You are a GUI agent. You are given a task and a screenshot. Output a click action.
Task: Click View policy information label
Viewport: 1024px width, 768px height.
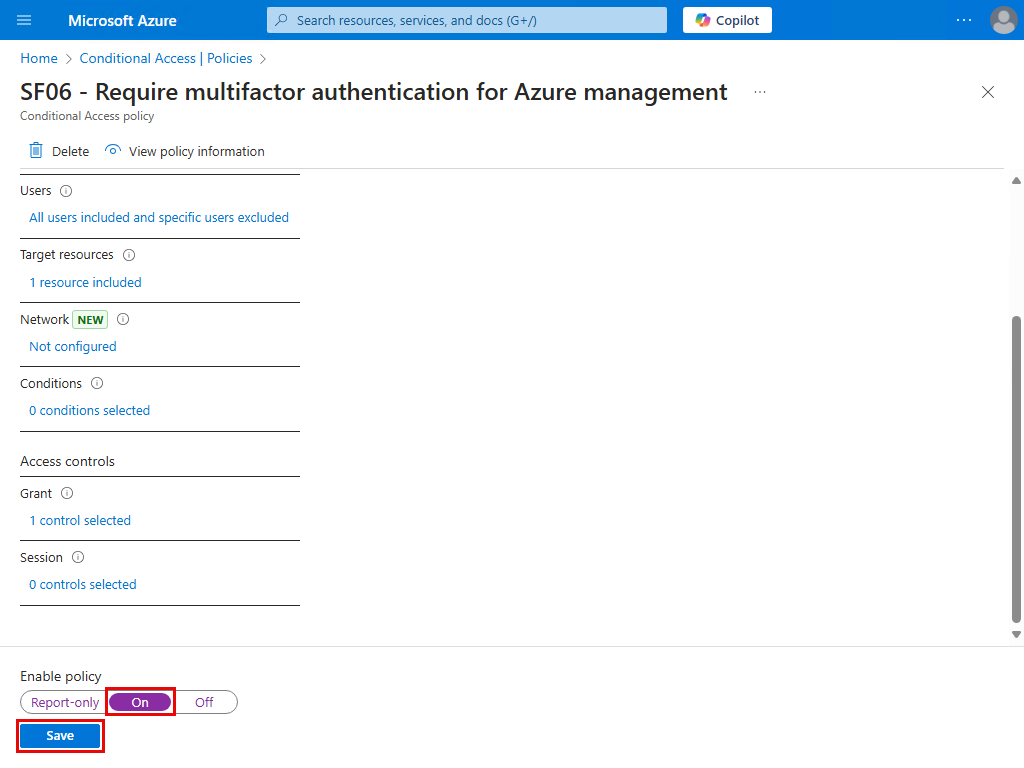point(197,152)
